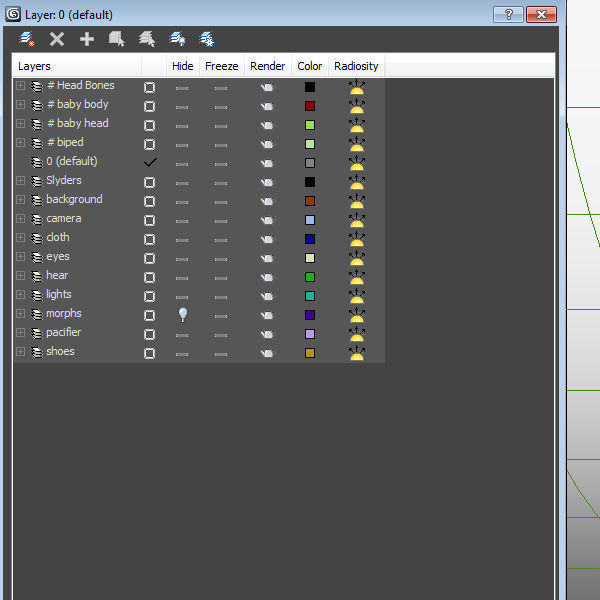Toggle Radiosity icon for shoes layer
Viewport: 600px width, 600px height.
coord(357,353)
